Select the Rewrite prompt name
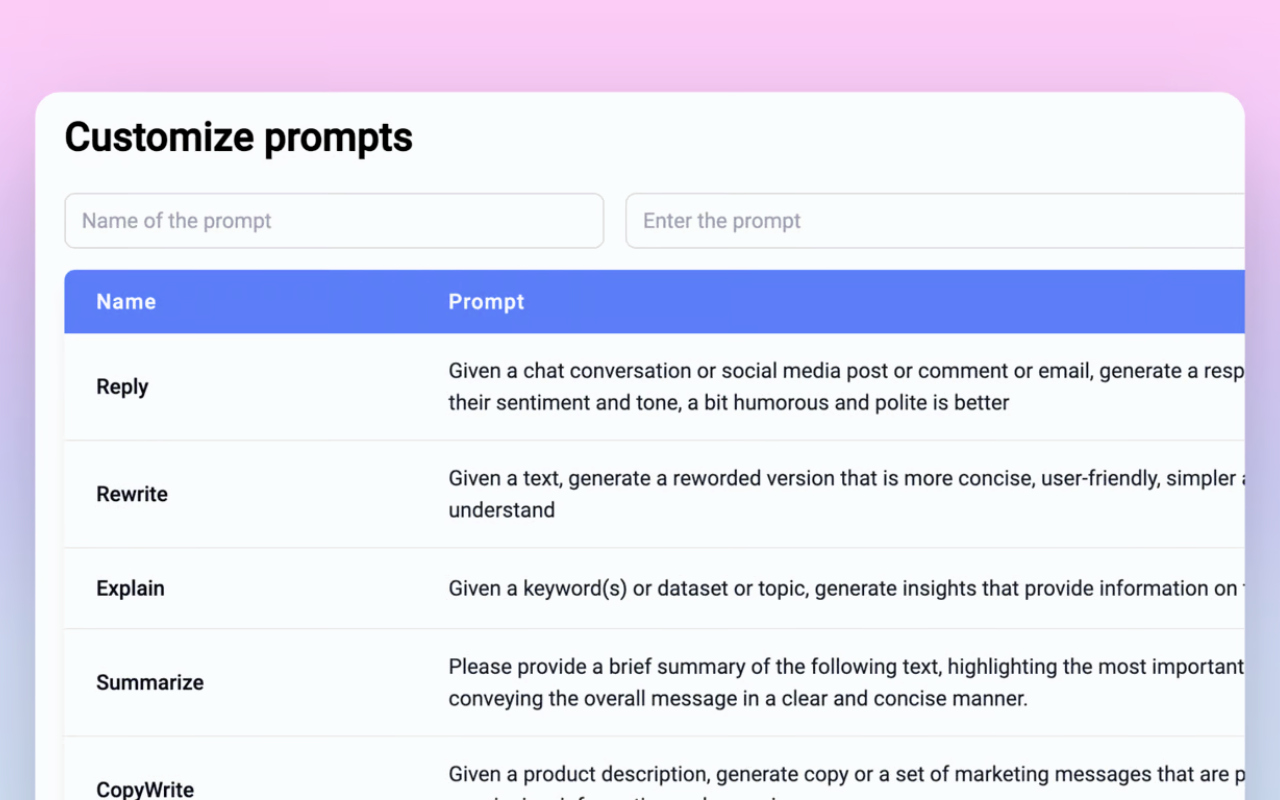 [132, 494]
